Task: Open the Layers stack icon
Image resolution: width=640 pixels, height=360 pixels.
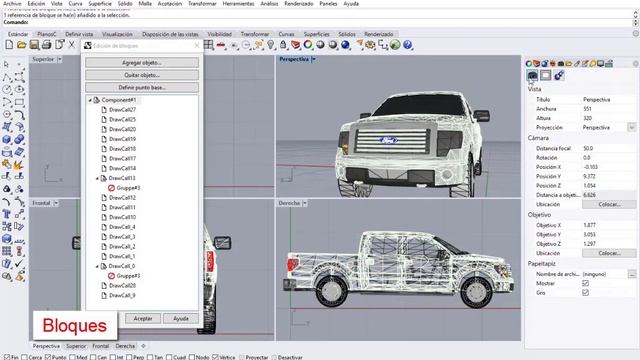Action: [296, 45]
